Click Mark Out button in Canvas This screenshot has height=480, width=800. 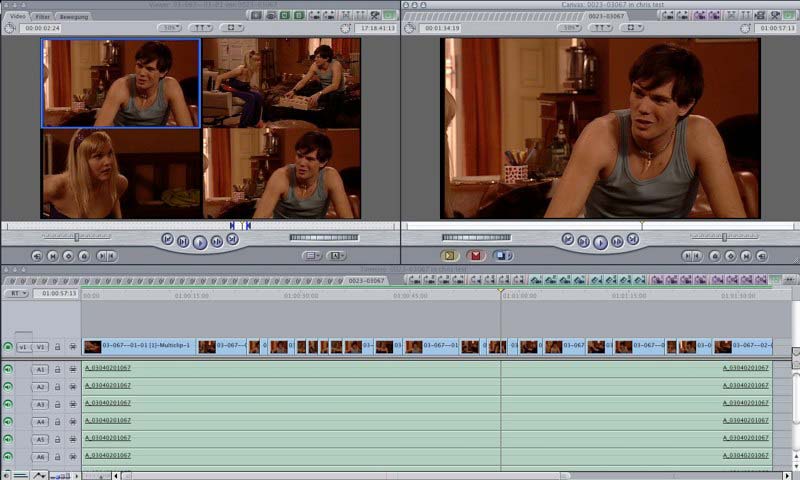[697, 256]
